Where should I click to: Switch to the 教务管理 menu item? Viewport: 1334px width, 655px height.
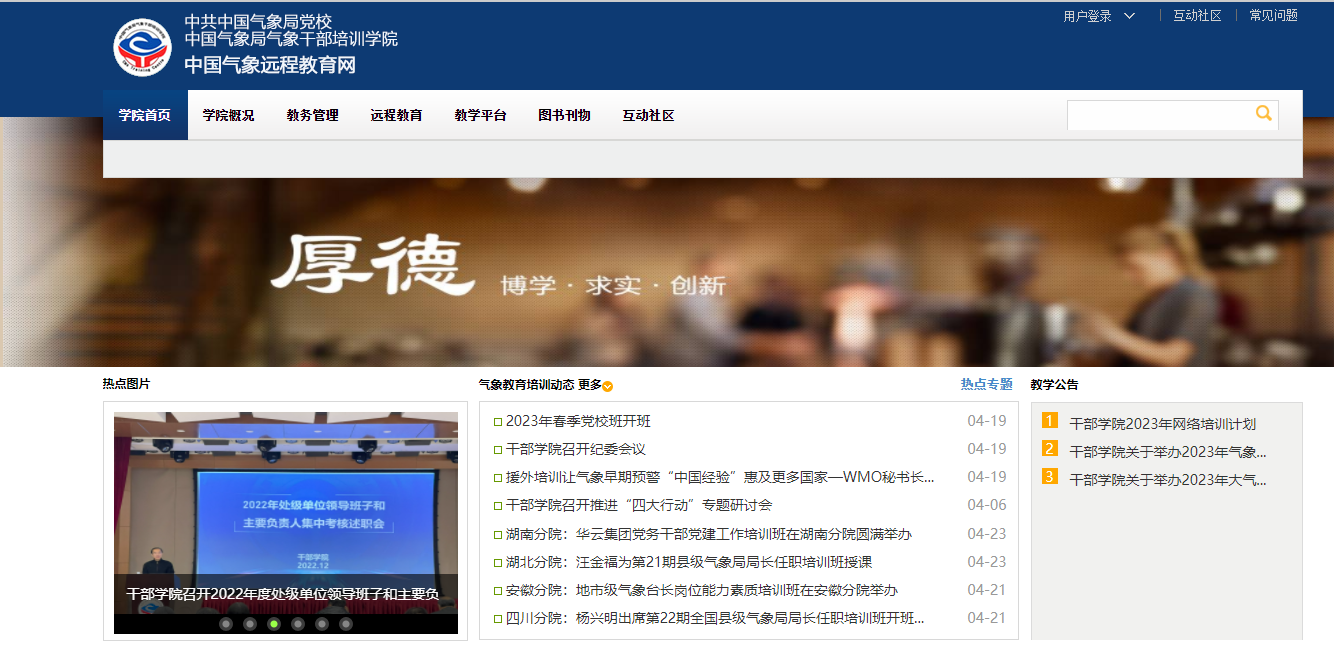click(x=311, y=115)
